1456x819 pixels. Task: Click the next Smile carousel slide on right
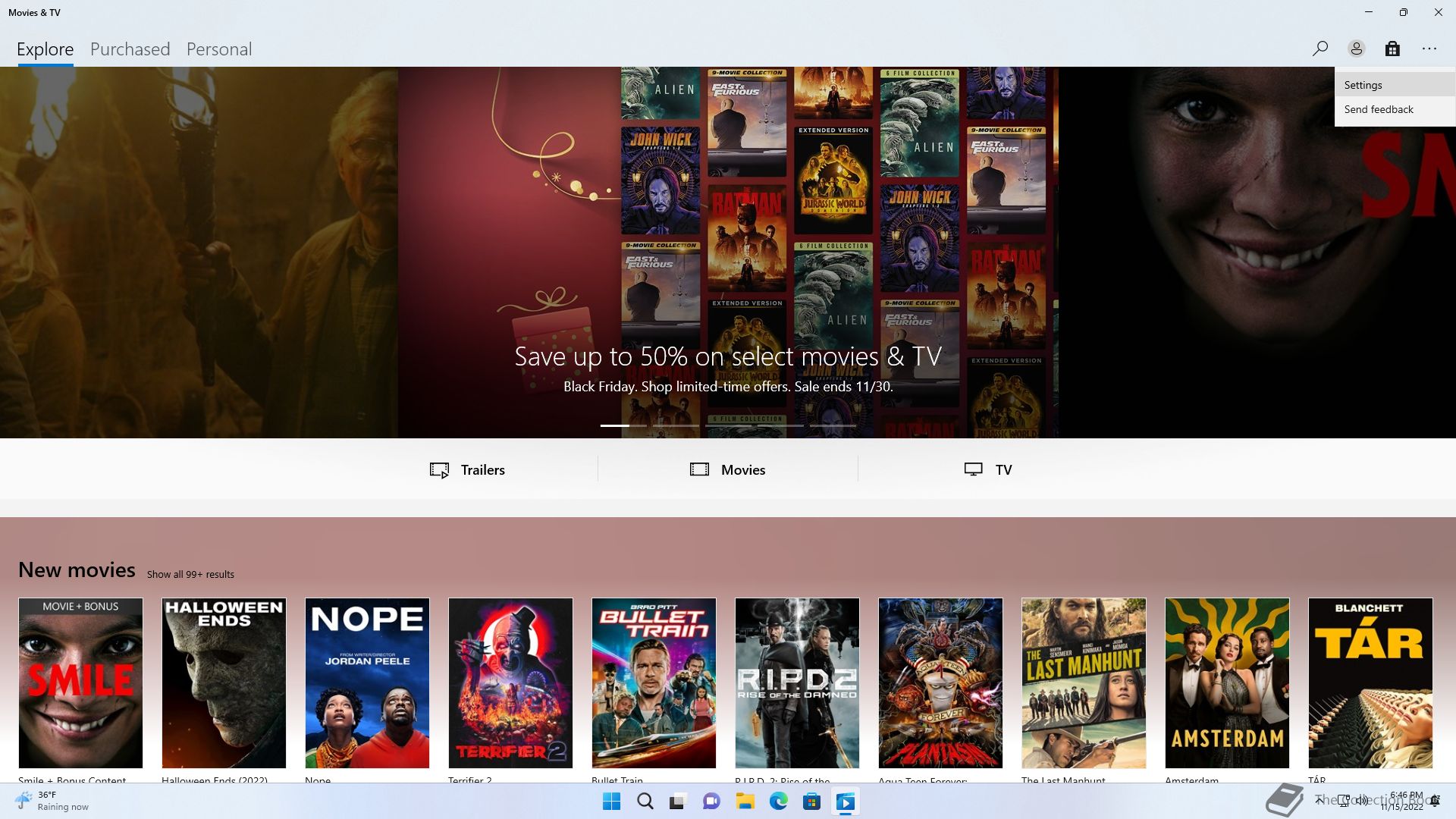coord(1257,253)
